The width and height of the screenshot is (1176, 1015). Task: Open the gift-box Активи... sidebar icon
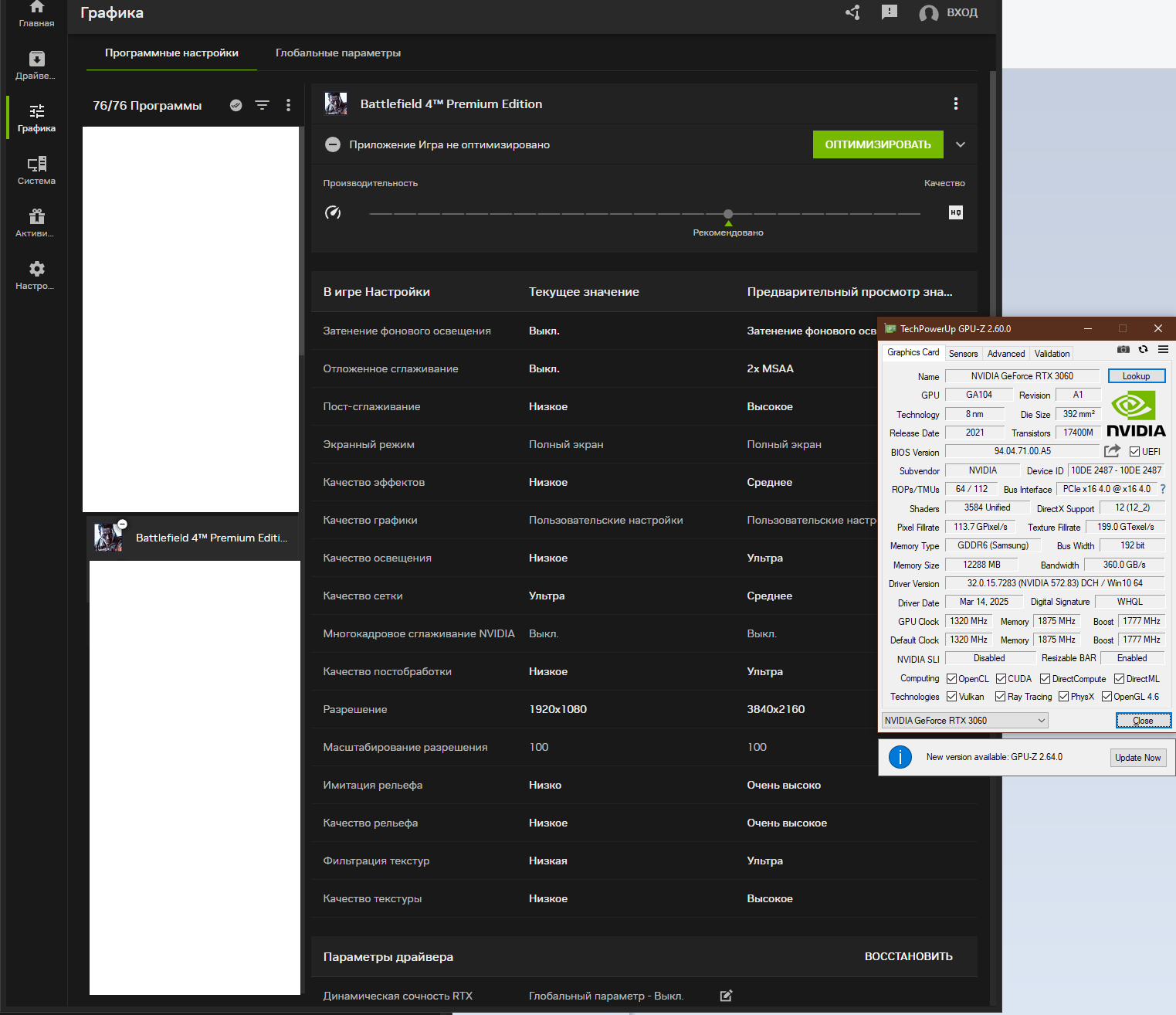pos(36,216)
